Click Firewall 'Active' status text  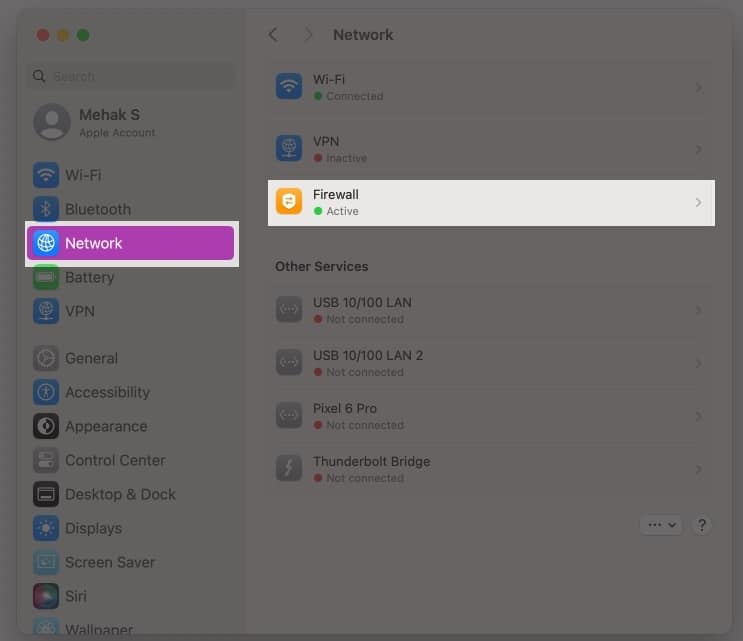[342, 211]
